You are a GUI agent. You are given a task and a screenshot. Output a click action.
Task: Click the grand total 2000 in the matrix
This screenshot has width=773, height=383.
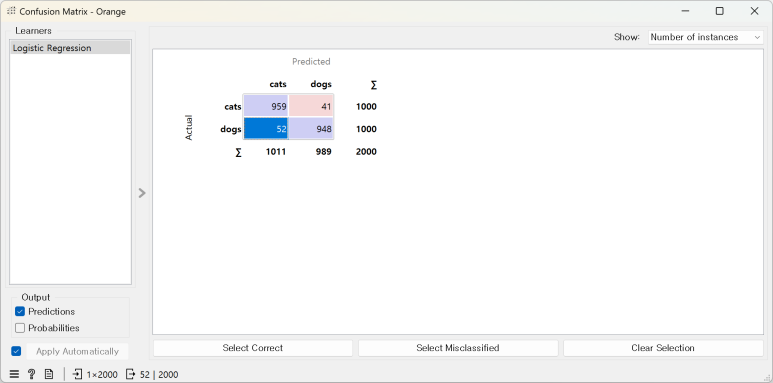pos(366,152)
